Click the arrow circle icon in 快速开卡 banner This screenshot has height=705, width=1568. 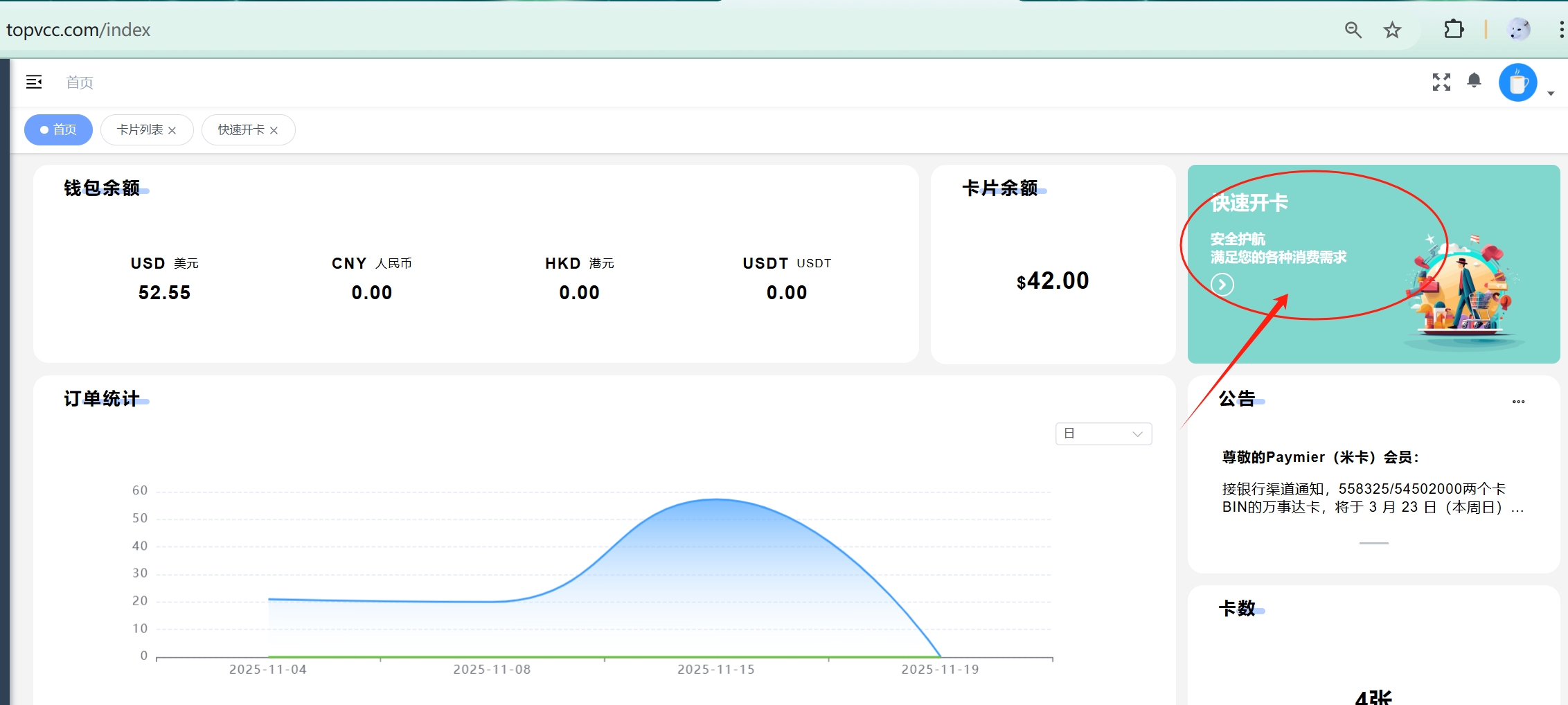[1222, 285]
